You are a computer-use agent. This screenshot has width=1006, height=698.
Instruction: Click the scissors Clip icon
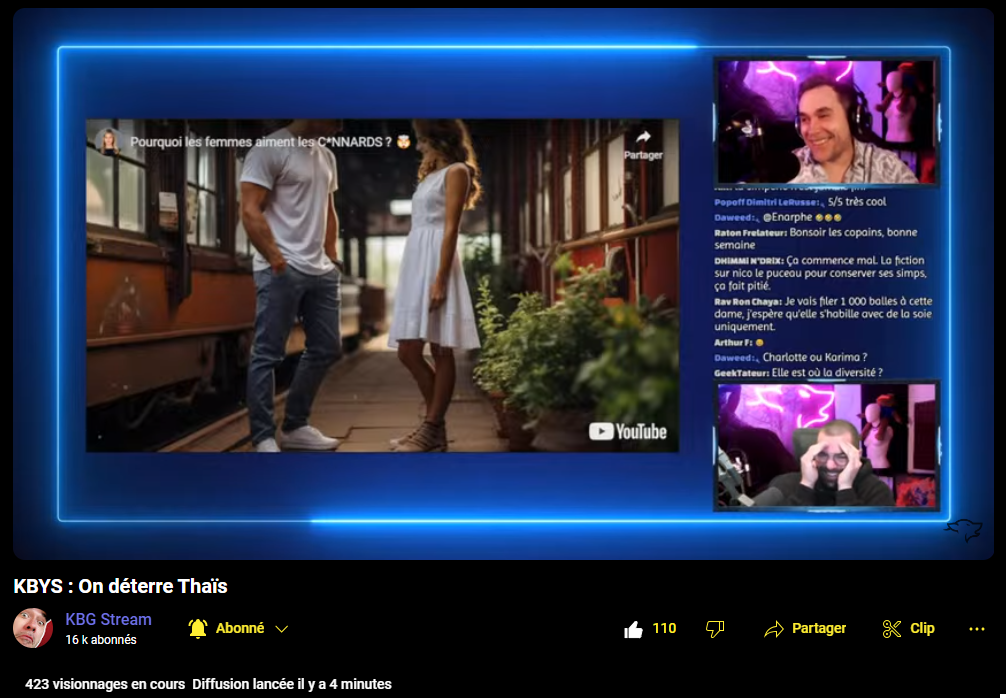pyautogui.click(x=892, y=629)
